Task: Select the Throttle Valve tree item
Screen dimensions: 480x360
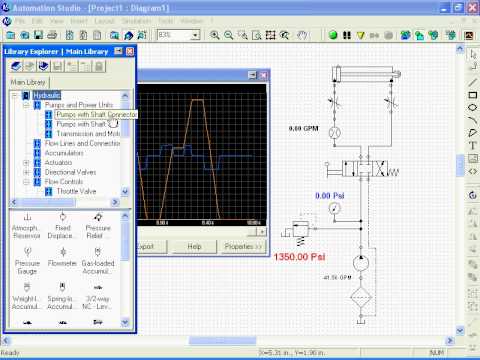Action: click(x=76, y=191)
